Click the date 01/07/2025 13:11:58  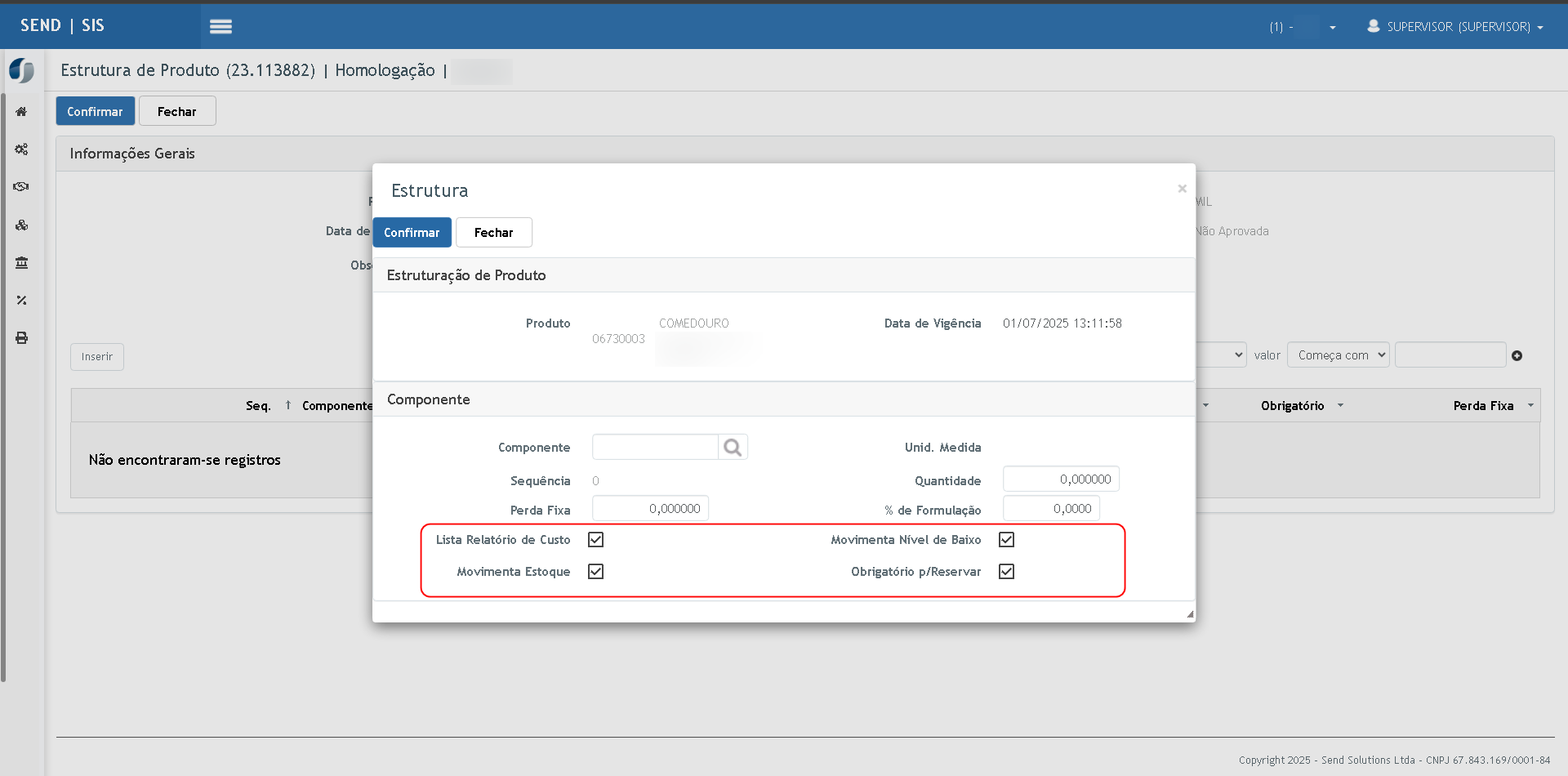(1062, 323)
